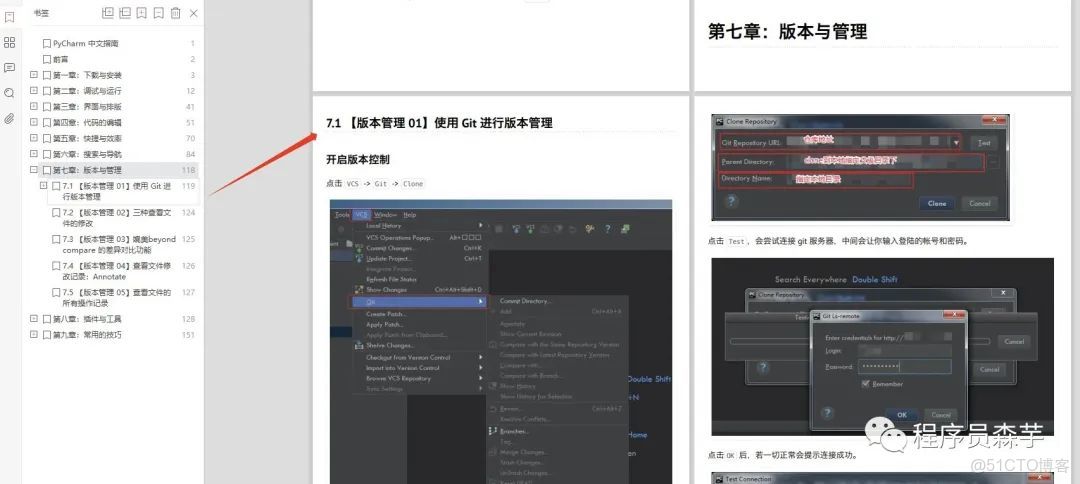Screen dimensions: 1080x484
Task: Select bookmark 7.2 三种查看文件的修改
Action: coord(116,218)
